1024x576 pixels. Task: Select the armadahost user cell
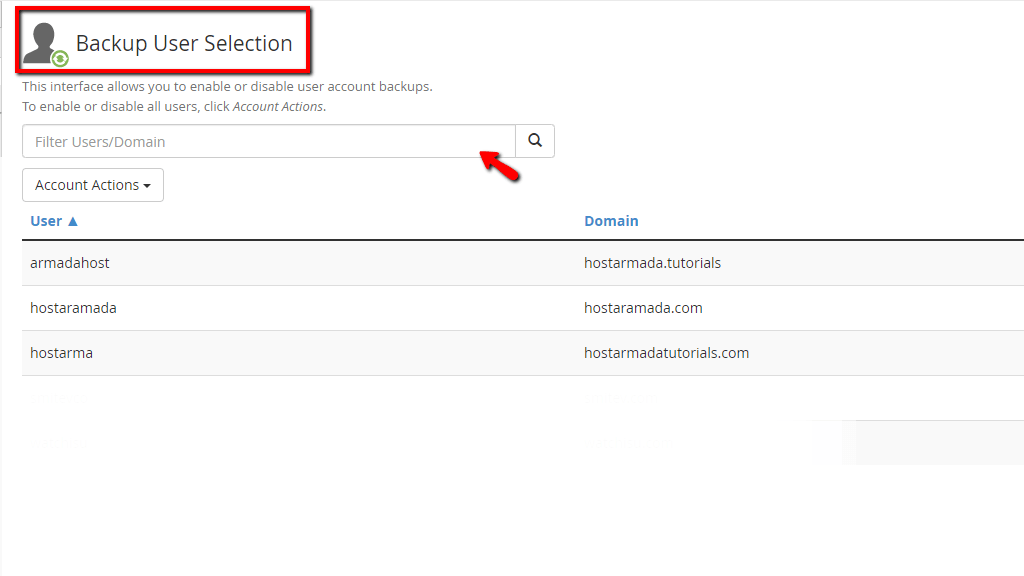(70, 263)
